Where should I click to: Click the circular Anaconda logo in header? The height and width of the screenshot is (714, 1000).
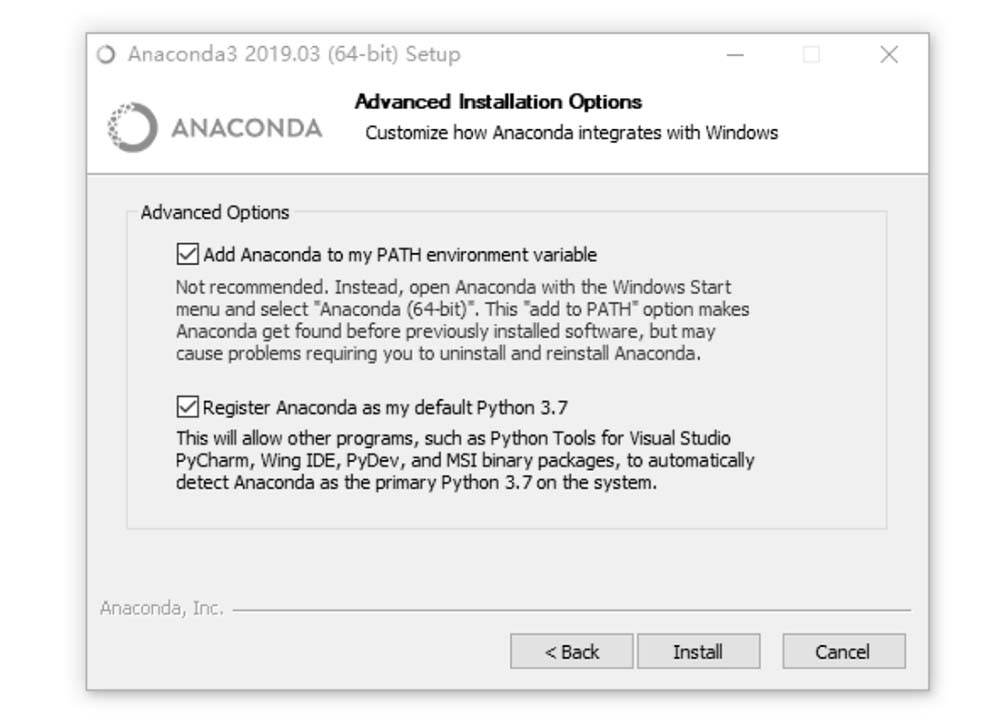(132, 128)
